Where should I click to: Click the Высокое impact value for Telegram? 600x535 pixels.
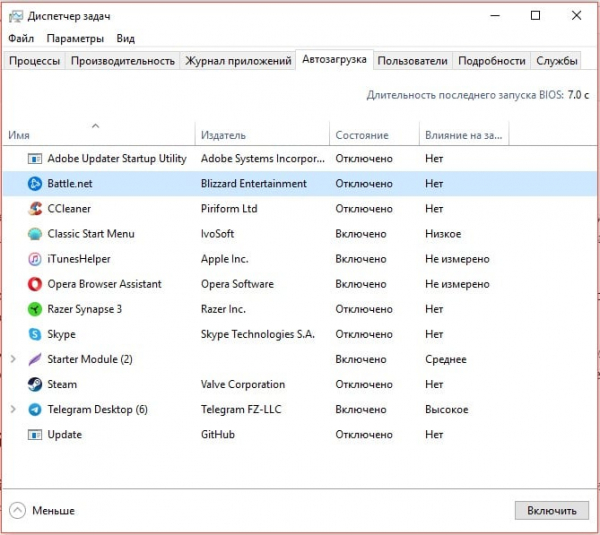pos(447,409)
